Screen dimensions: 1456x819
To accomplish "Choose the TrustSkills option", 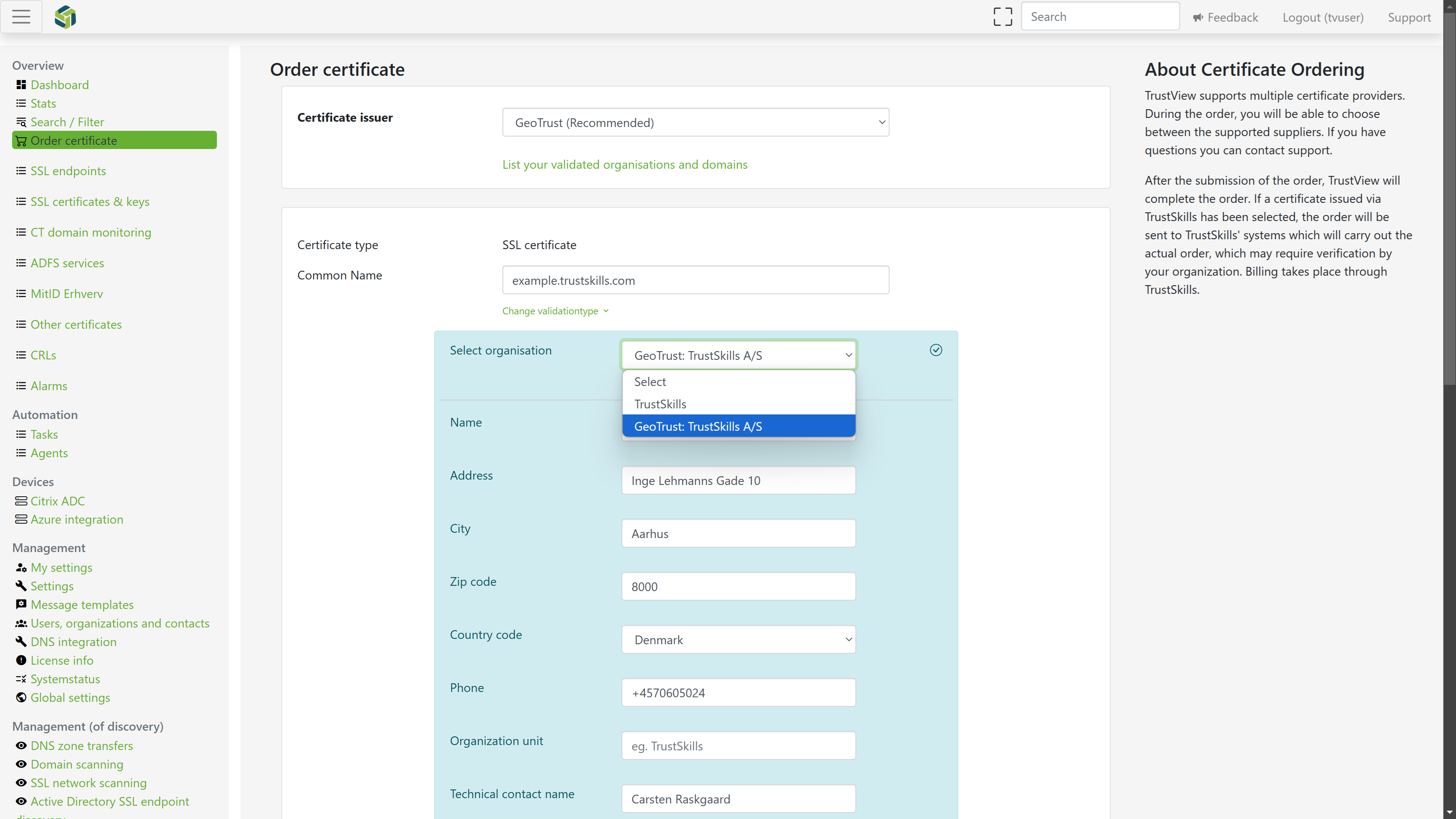I will (x=738, y=404).
